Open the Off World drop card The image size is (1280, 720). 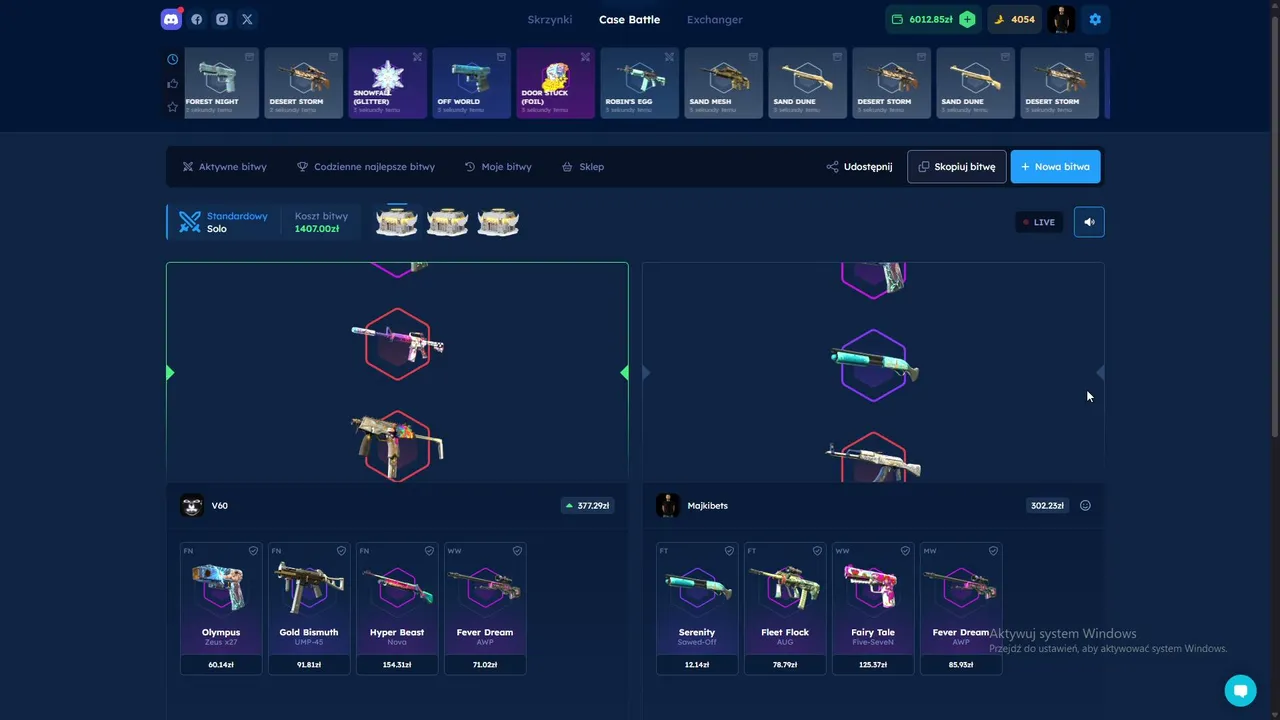click(472, 83)
